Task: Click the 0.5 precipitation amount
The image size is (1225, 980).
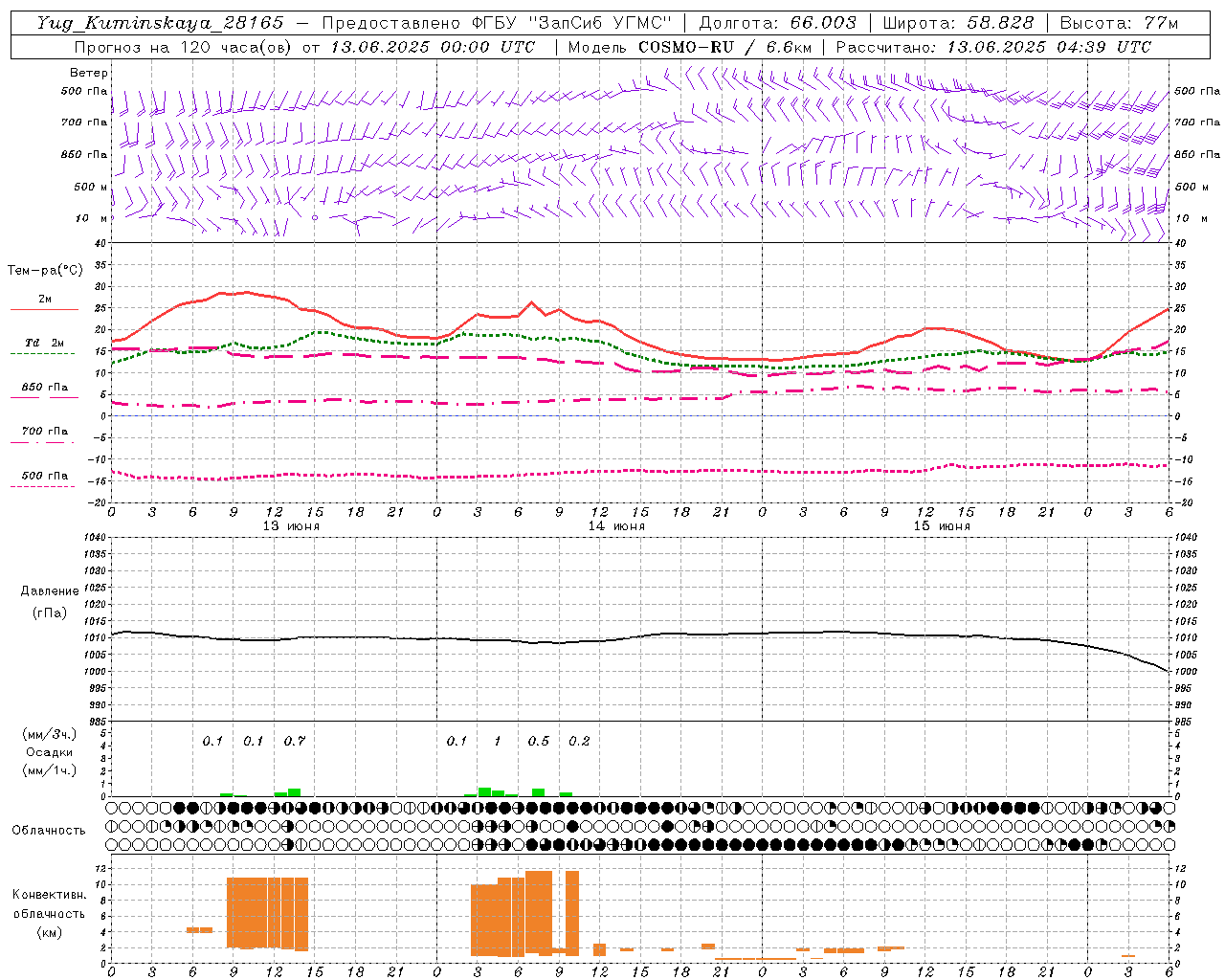Action: (x=539, y=741)
